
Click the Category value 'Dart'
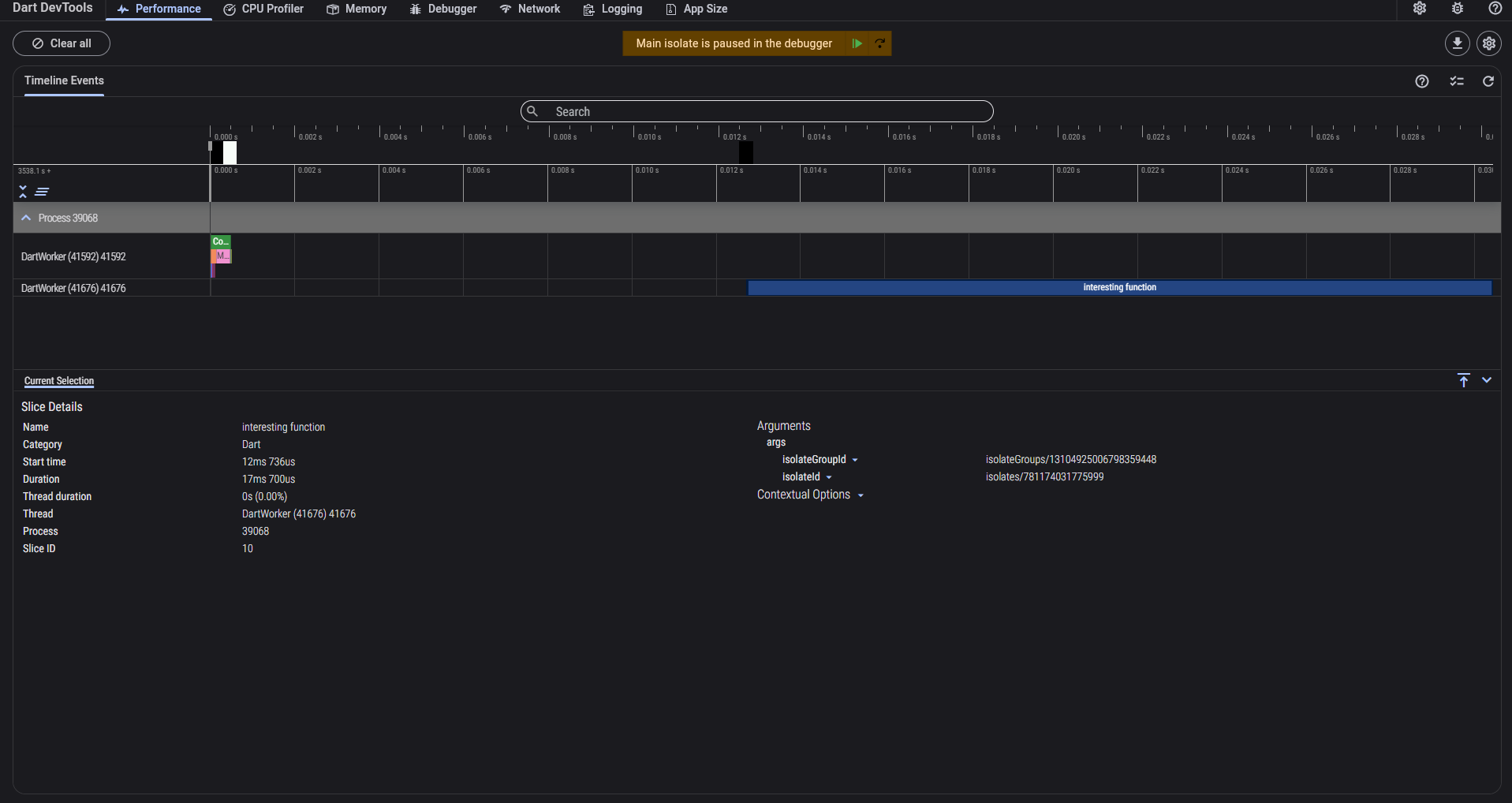[251, 444]
